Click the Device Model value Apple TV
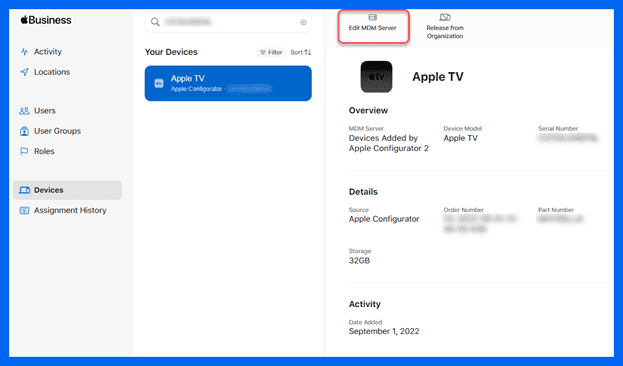 460,138
